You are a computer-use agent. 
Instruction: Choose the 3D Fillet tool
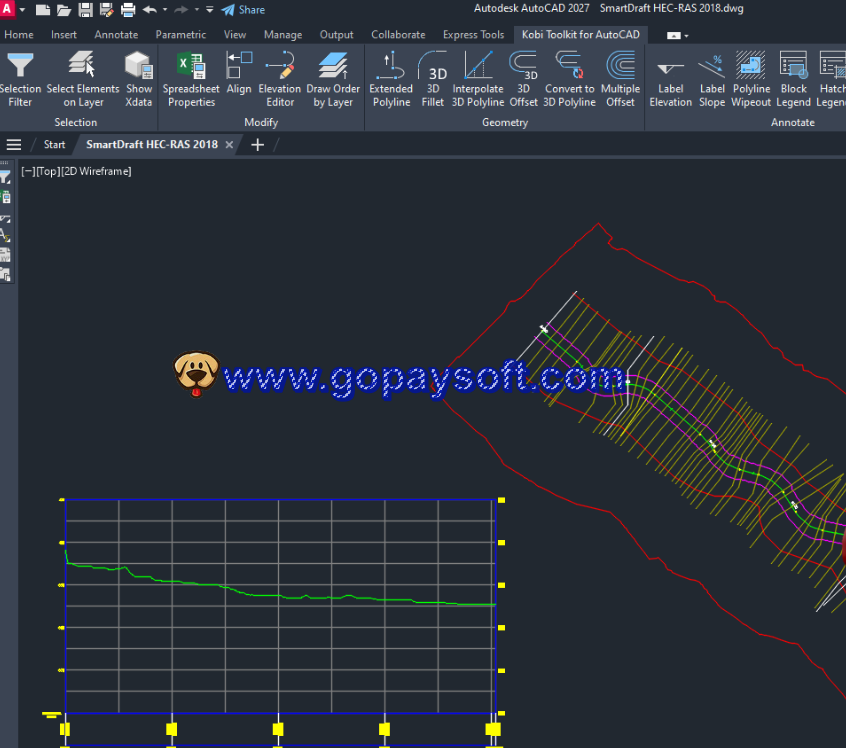pyautogui.click(x=433, y=79)
